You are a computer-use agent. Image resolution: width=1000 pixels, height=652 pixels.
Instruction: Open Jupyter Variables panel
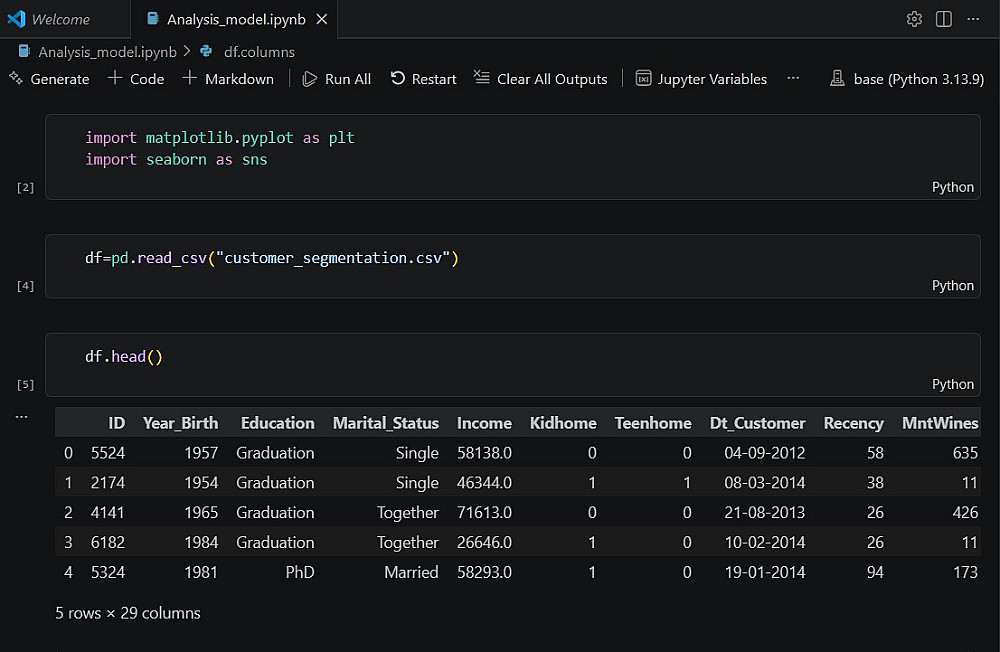tap(701, 78)
